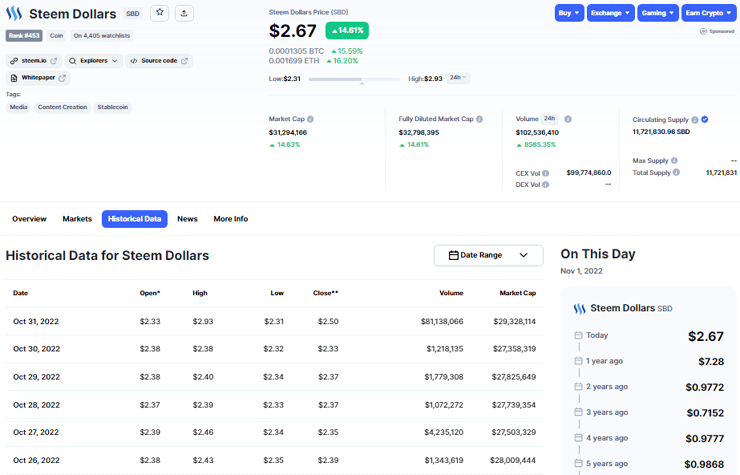The height and width of the screenshot is (475, 740).
Task: Click the Steem Dollars logo icon
Action: click(14, 13)
